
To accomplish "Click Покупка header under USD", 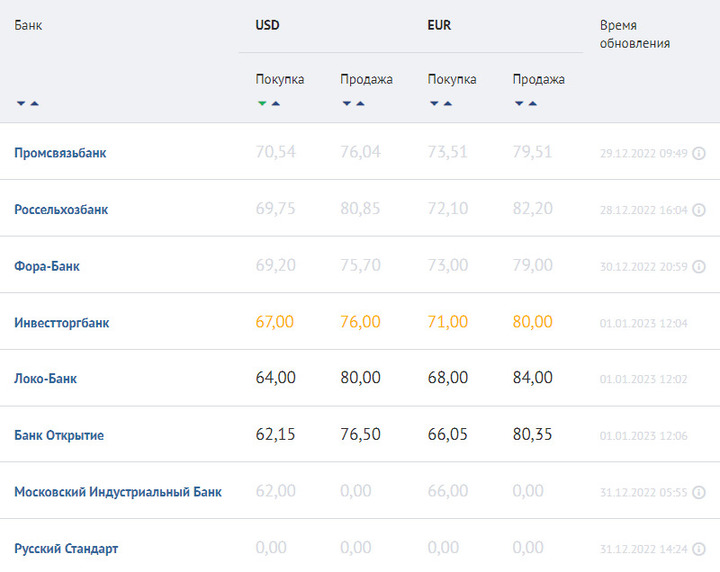I will tap(280, 79).
